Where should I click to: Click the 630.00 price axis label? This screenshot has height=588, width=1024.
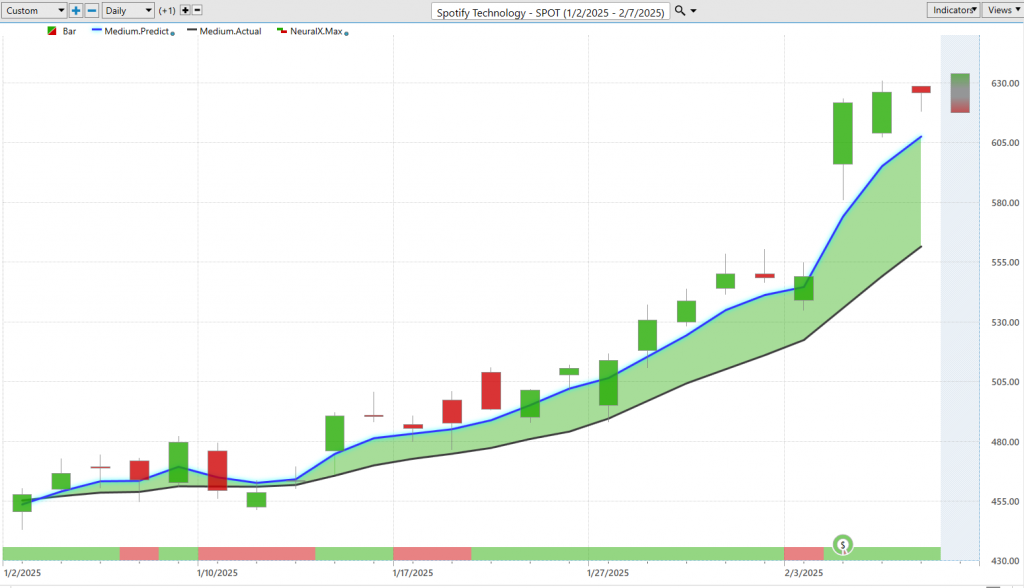tap(1005, 83)
